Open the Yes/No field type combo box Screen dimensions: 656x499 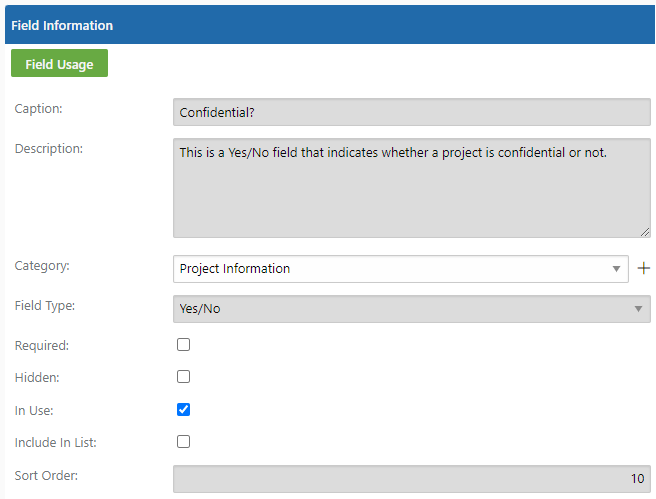412,309
